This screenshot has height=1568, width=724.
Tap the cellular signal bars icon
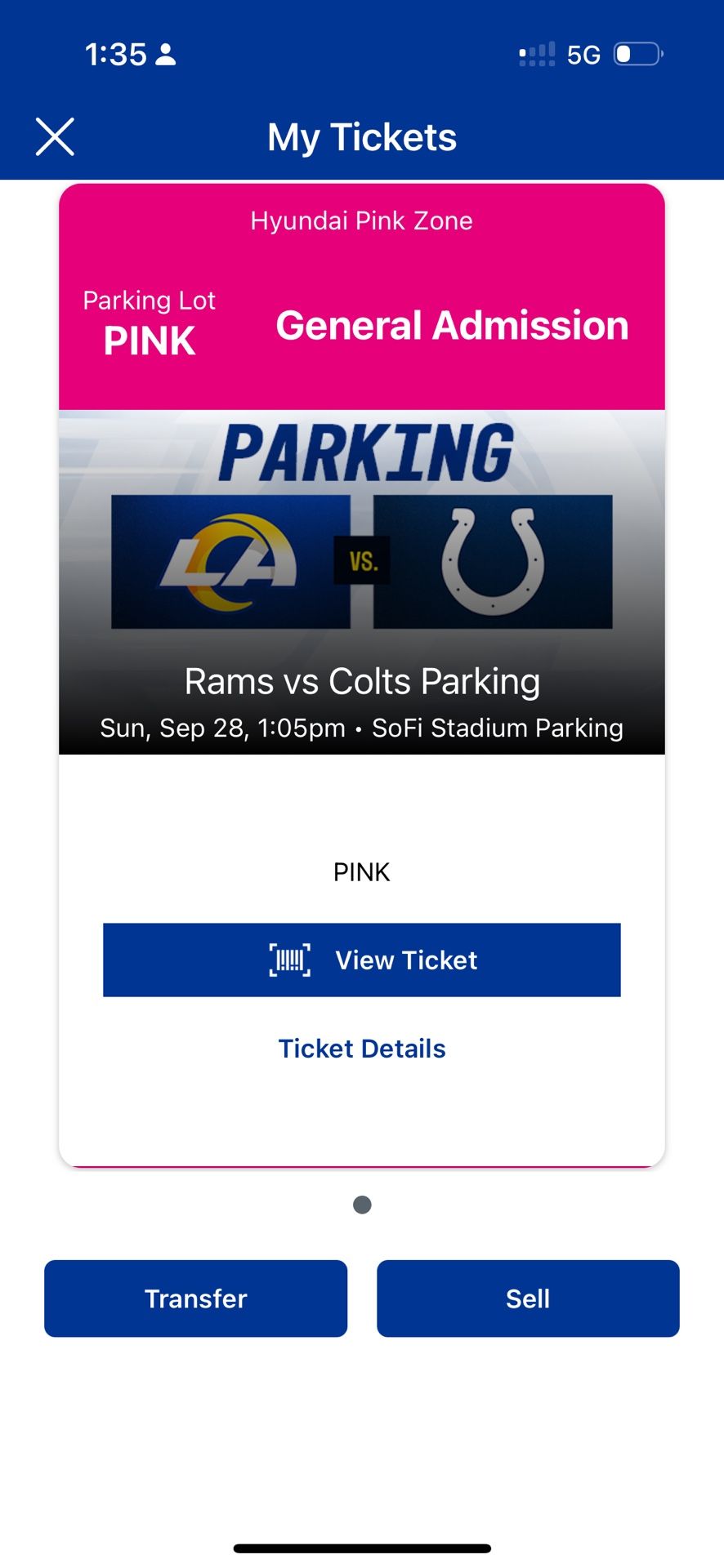(537, 55)
